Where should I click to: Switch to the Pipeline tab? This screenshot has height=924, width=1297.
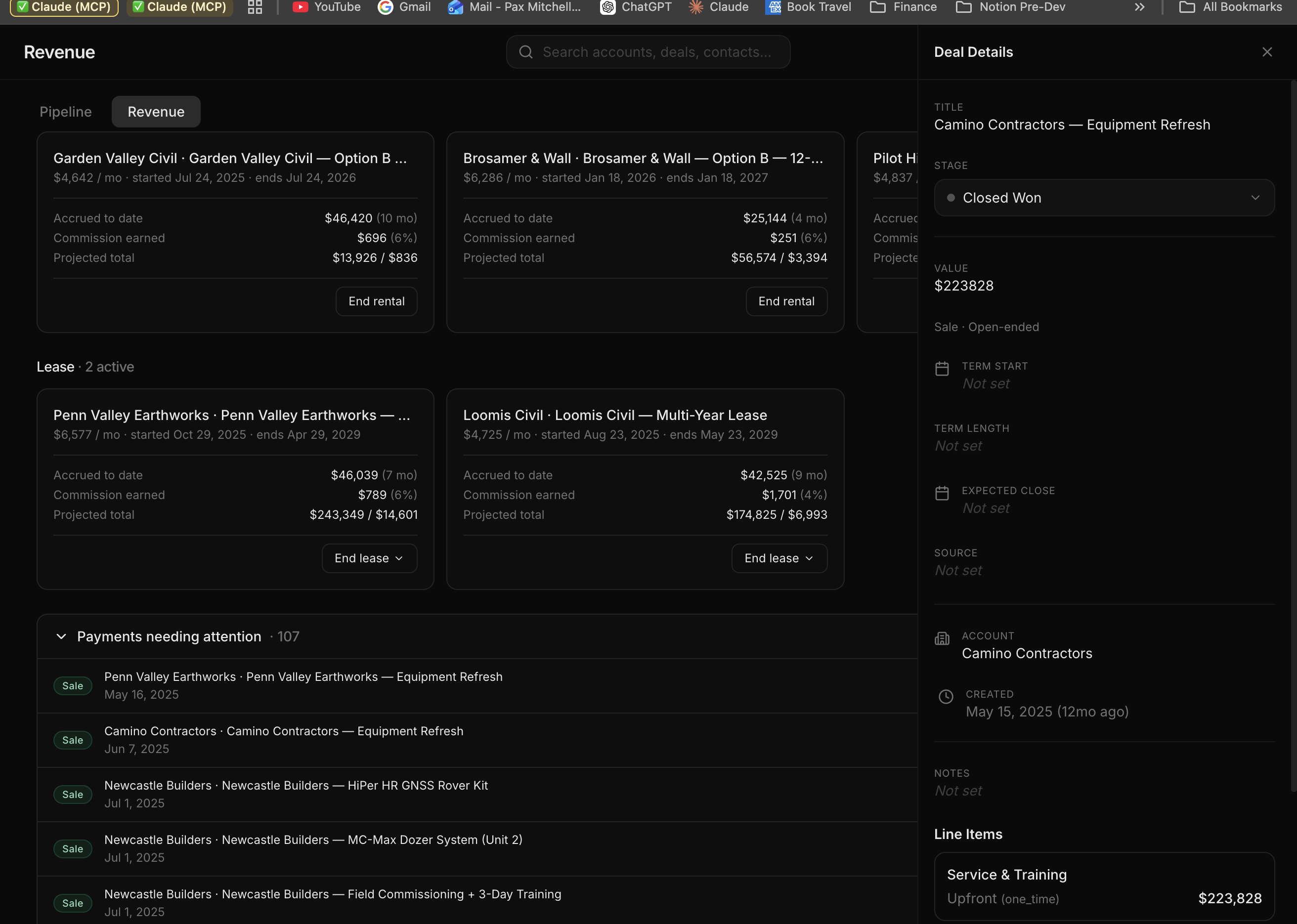tap(65, 112)
